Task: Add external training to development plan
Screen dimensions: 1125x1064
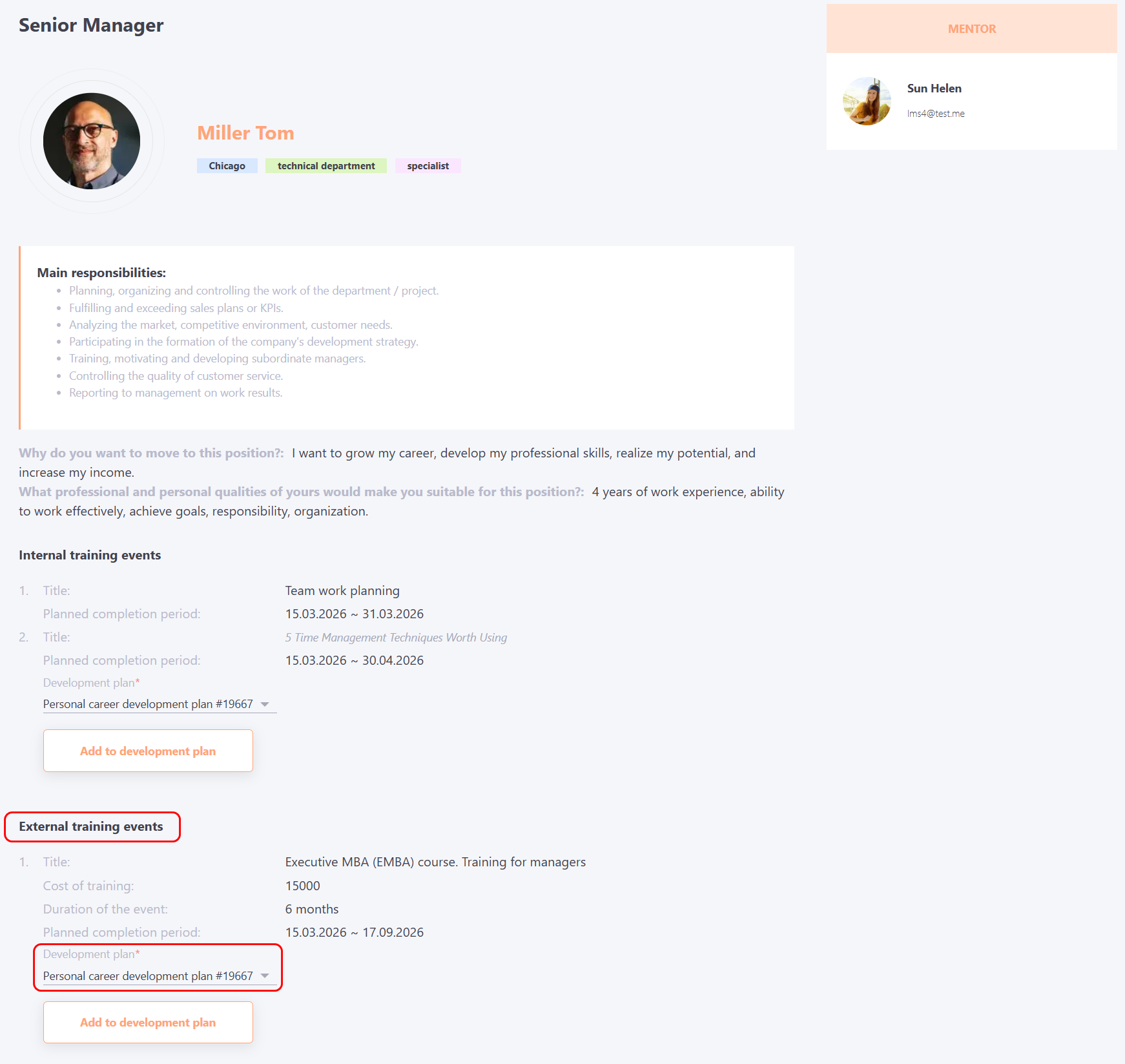Action: [148, 1022]
